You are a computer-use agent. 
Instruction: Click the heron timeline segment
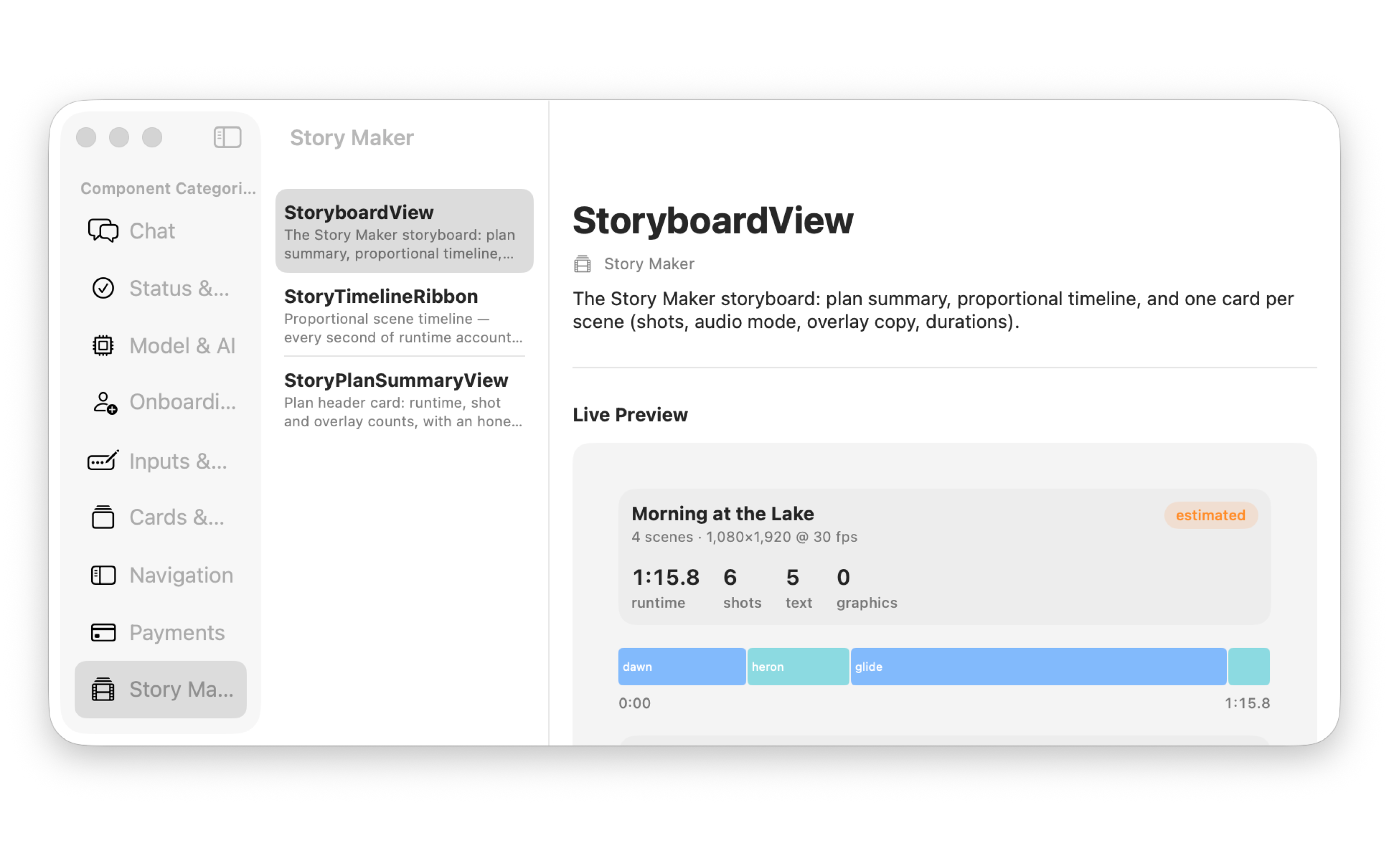tap(798, 666)
